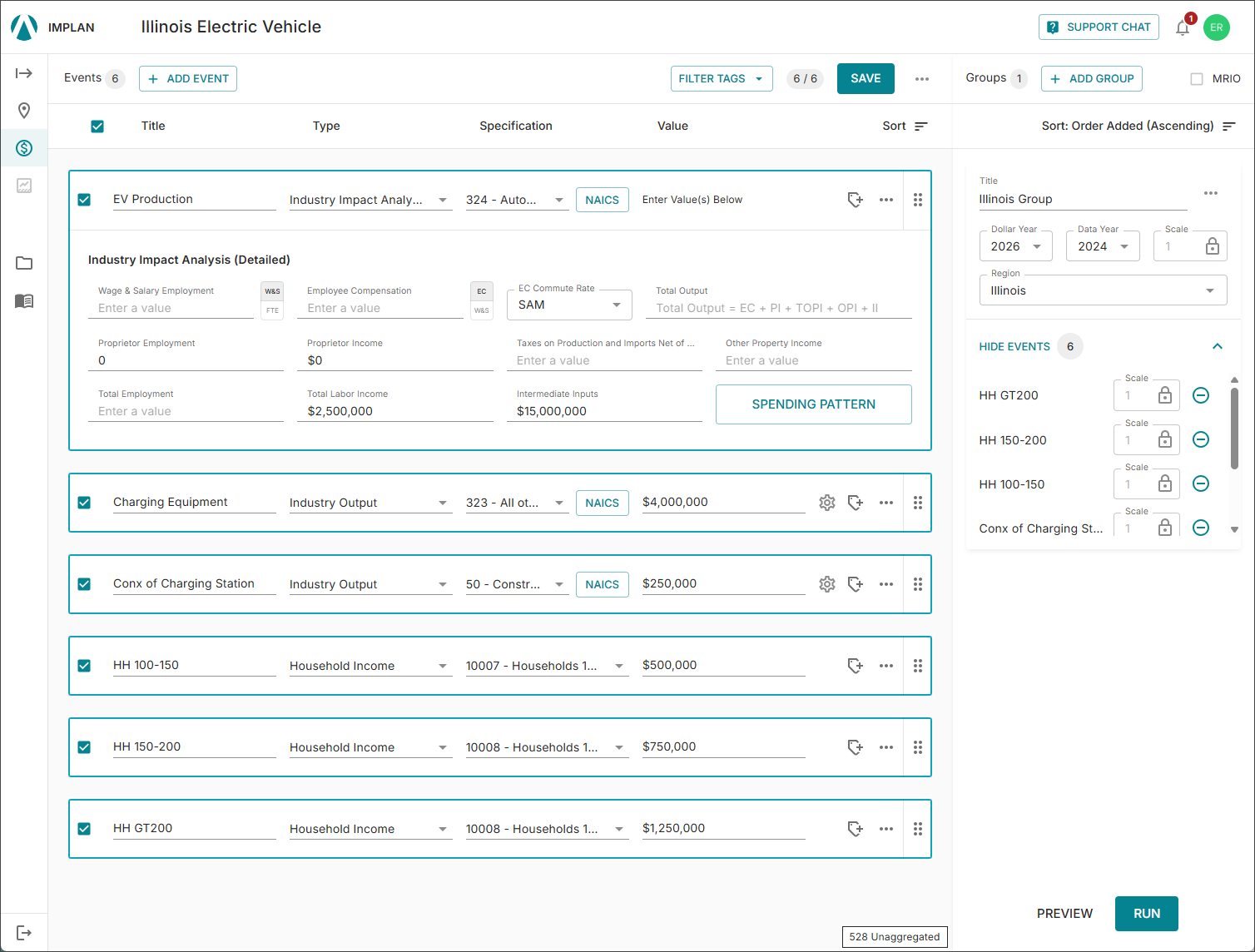Run the Illinois Group analysis
This screenshot has width=1255, height=952.
1146,914
